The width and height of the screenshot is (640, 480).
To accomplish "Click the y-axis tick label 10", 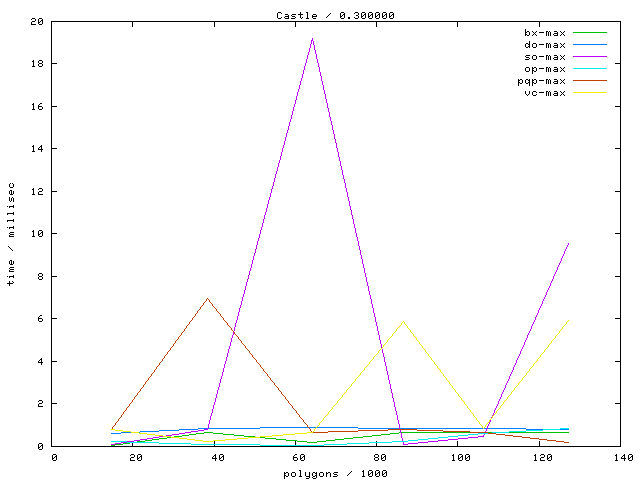I will pos(37,234).
